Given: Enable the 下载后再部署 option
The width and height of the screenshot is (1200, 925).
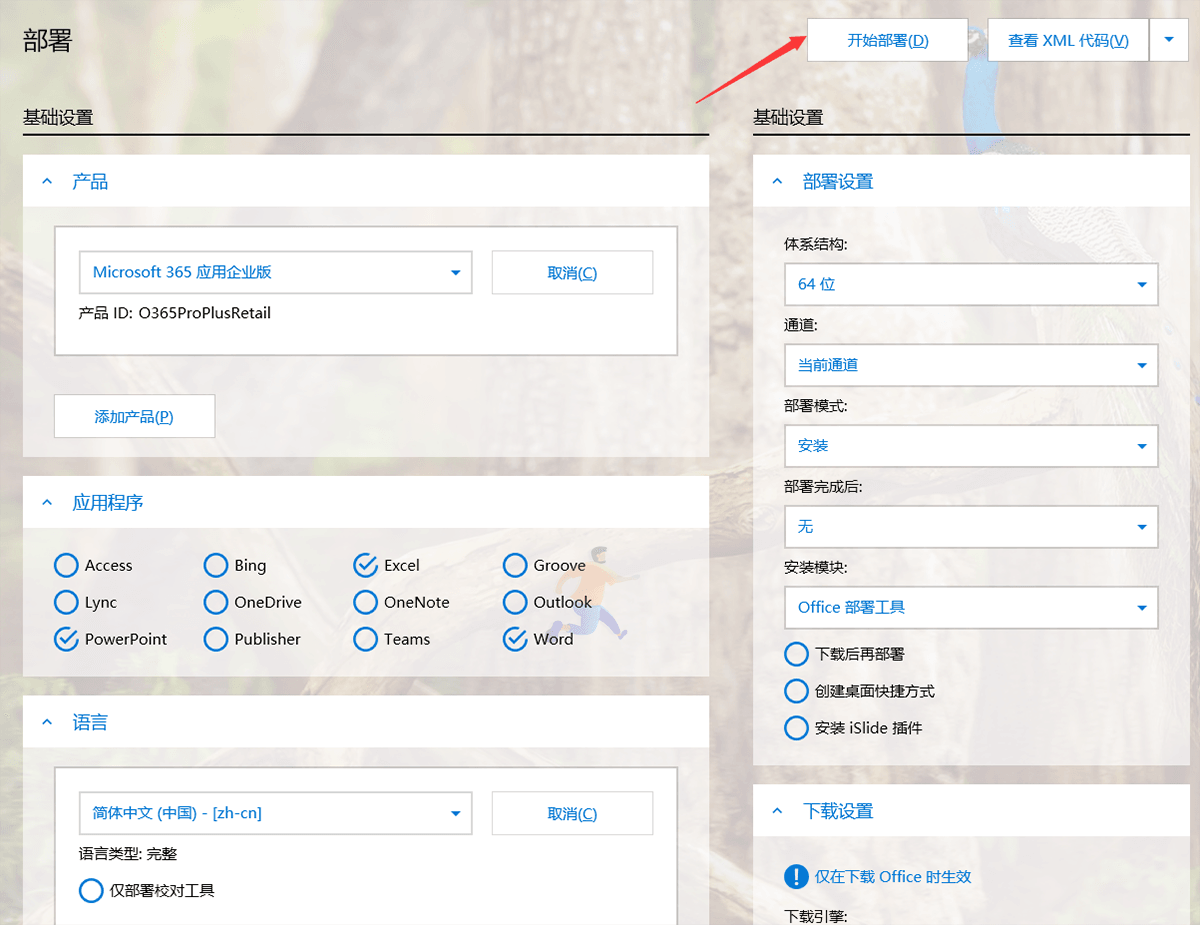Looking at the screenshot, I should (796, 654).
